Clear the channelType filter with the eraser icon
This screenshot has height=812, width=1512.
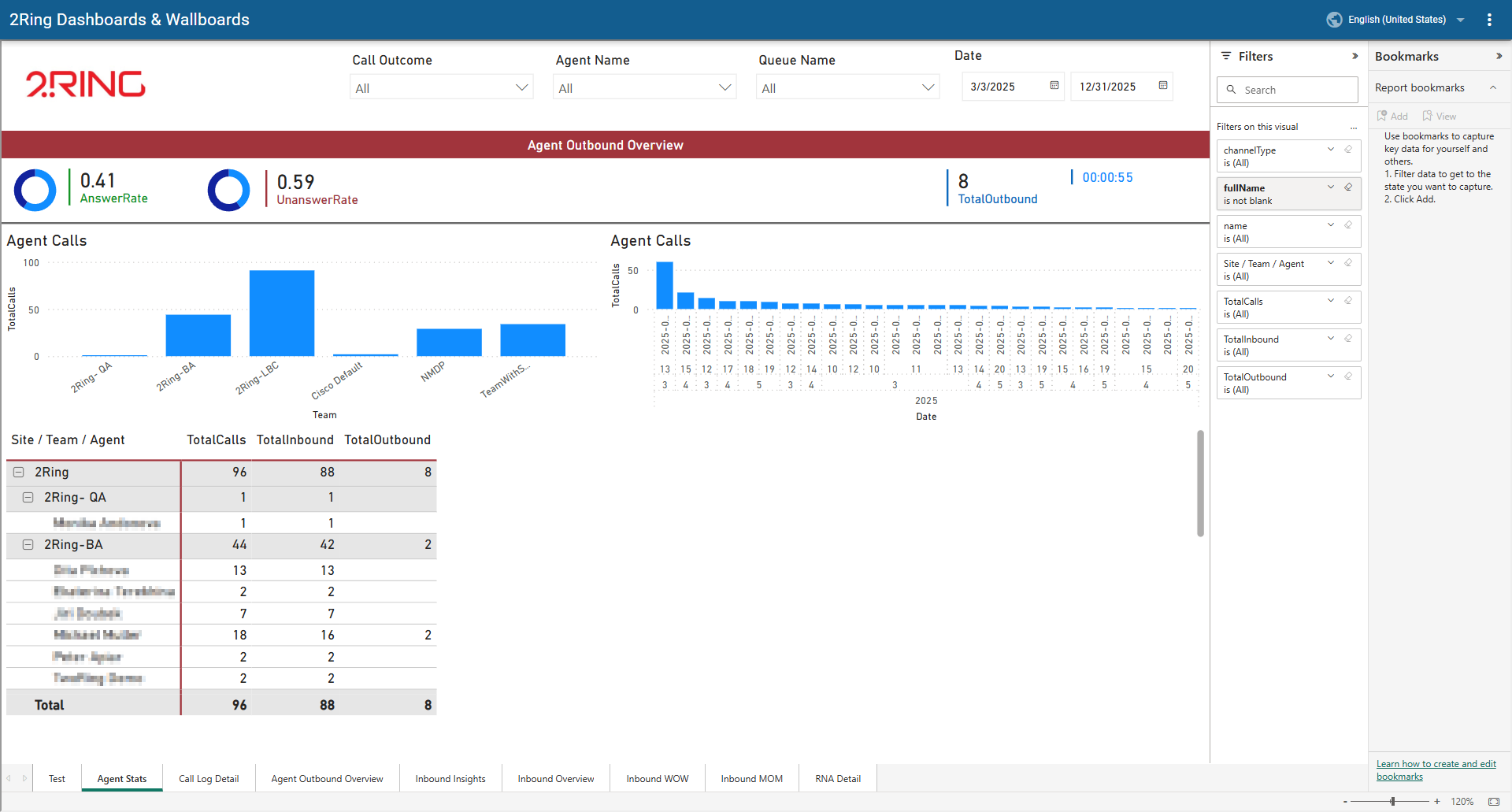pyautogui.click(x=1348, y=150)
